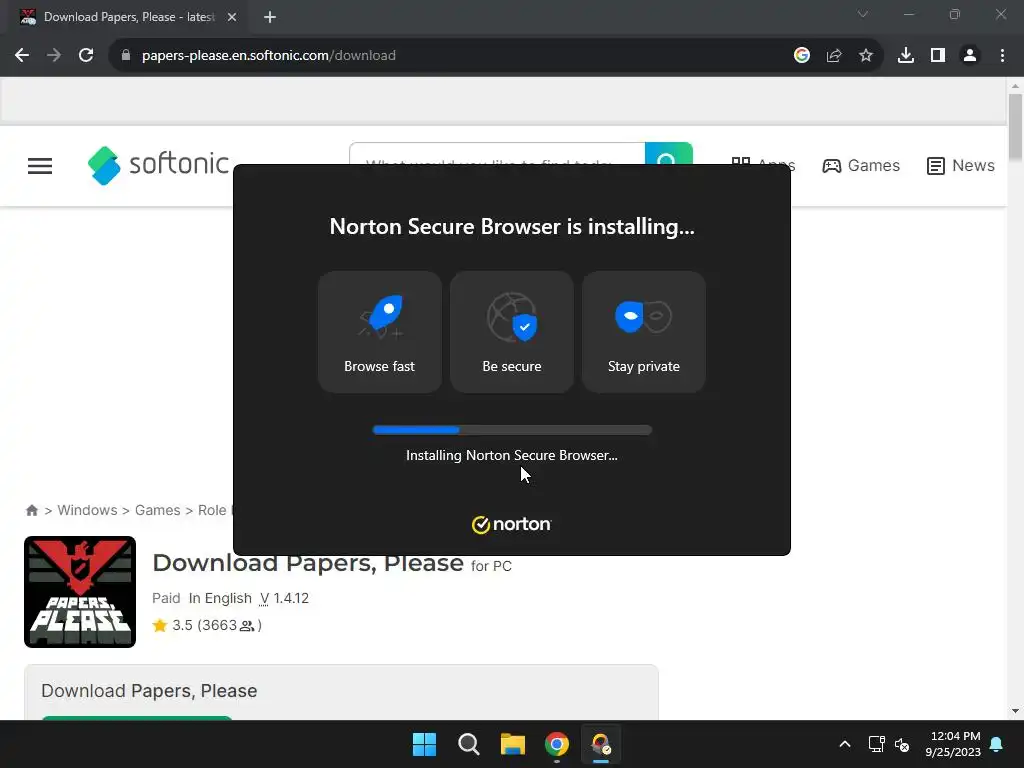Viewport: 1024px width, 768px height.
Task: Open clock showing 12:04 PM
Action: point(953,744)
